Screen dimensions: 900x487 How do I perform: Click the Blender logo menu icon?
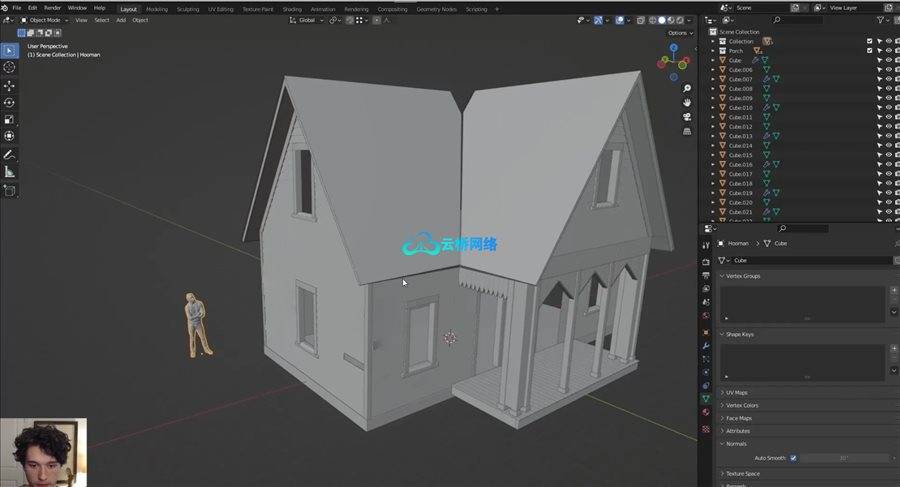5,8
